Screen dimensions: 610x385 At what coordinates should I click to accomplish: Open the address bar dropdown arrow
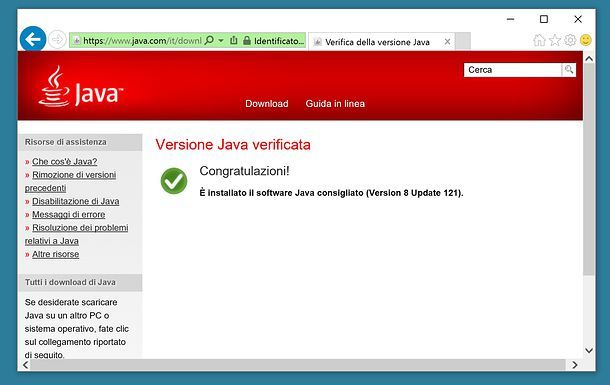(x=221, y=40)
